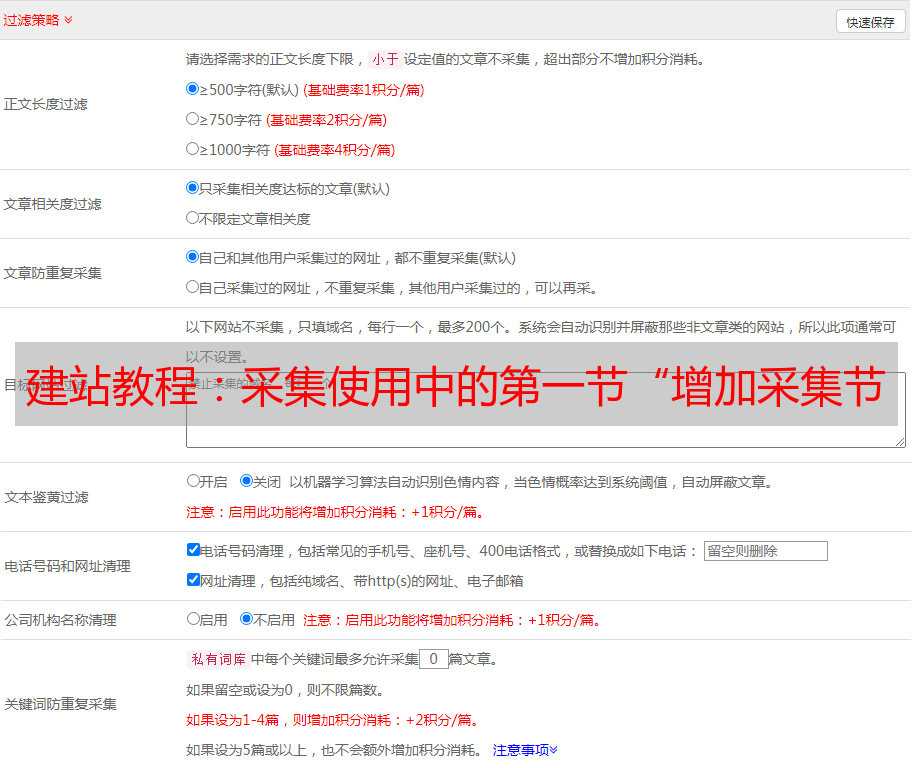
Task: Toggle the 网址清理 checkbox
Action: (x=194, y=580)
